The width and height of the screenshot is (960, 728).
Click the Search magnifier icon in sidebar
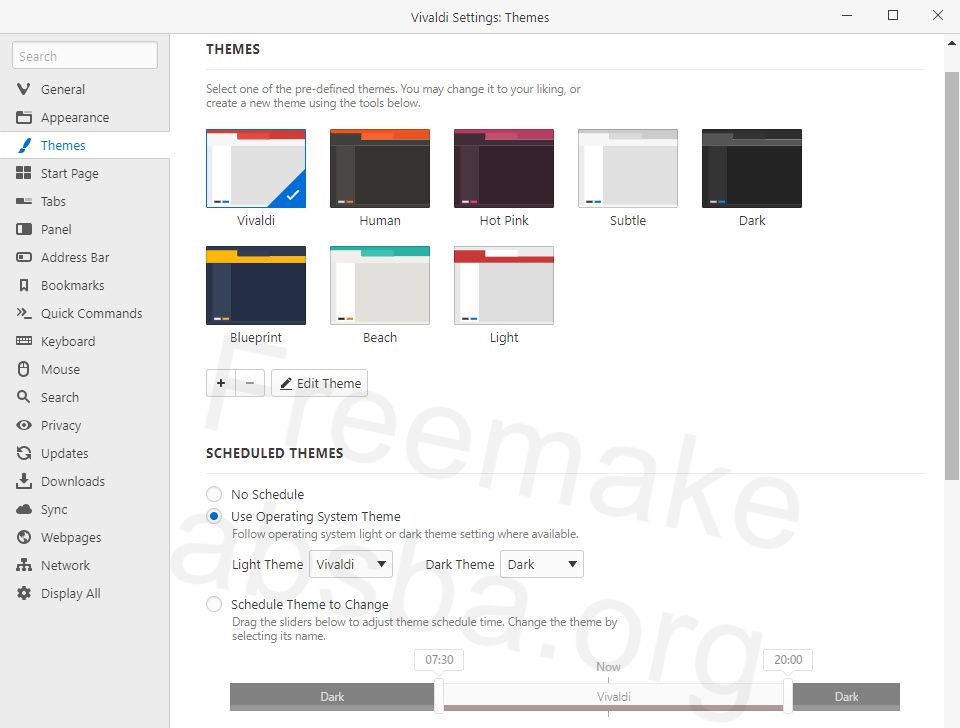(x=24, y=397)
